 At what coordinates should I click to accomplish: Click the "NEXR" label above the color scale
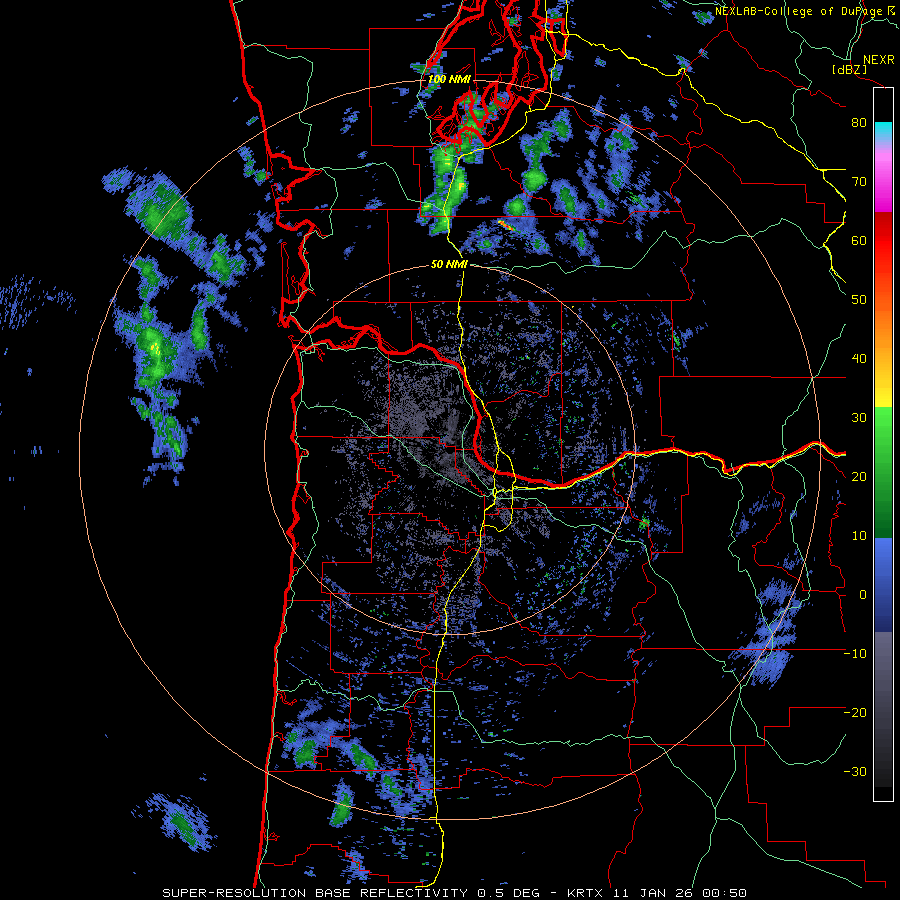point(878,60)
